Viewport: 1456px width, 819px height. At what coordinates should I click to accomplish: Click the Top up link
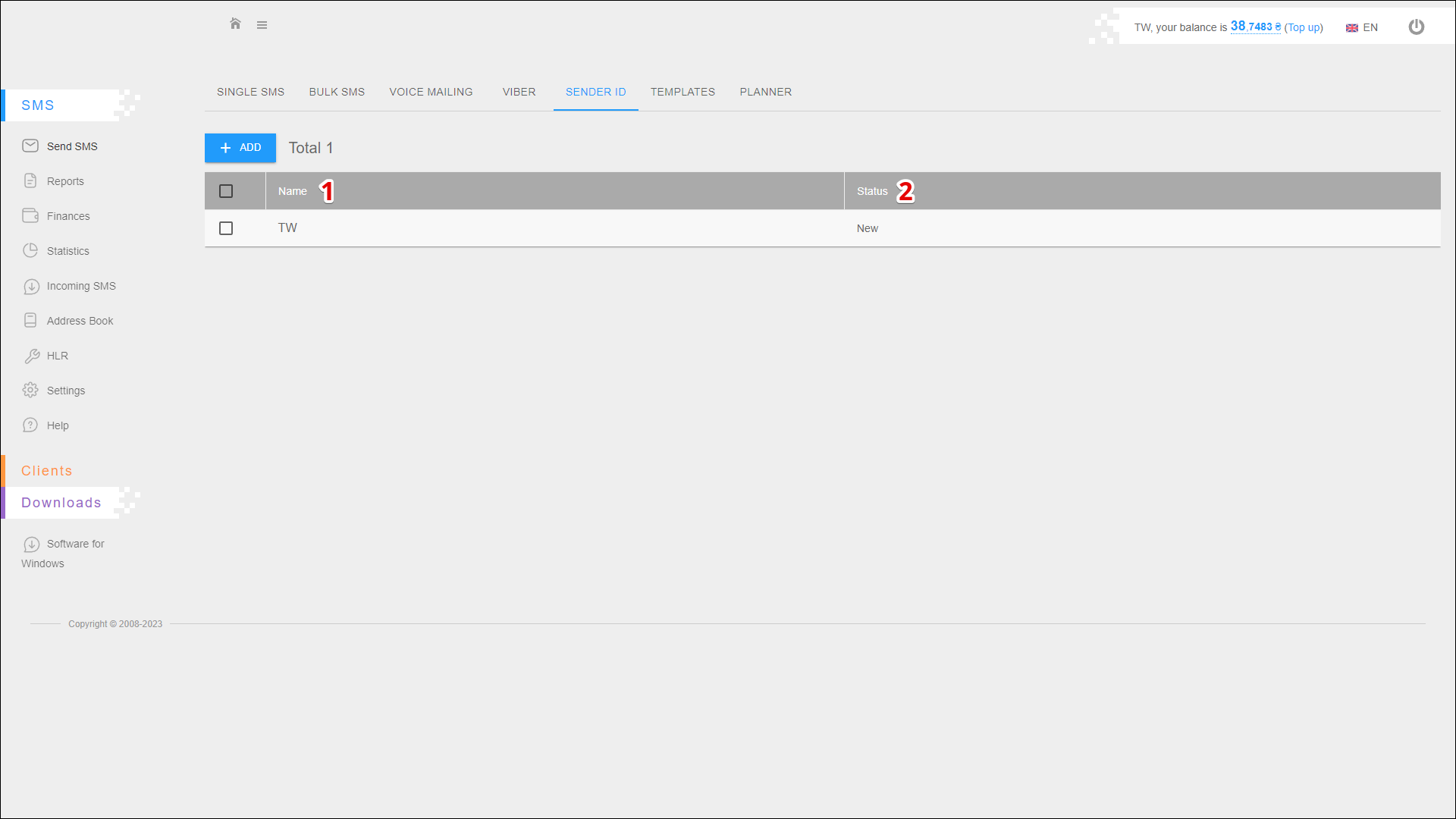click(1304, 27)
